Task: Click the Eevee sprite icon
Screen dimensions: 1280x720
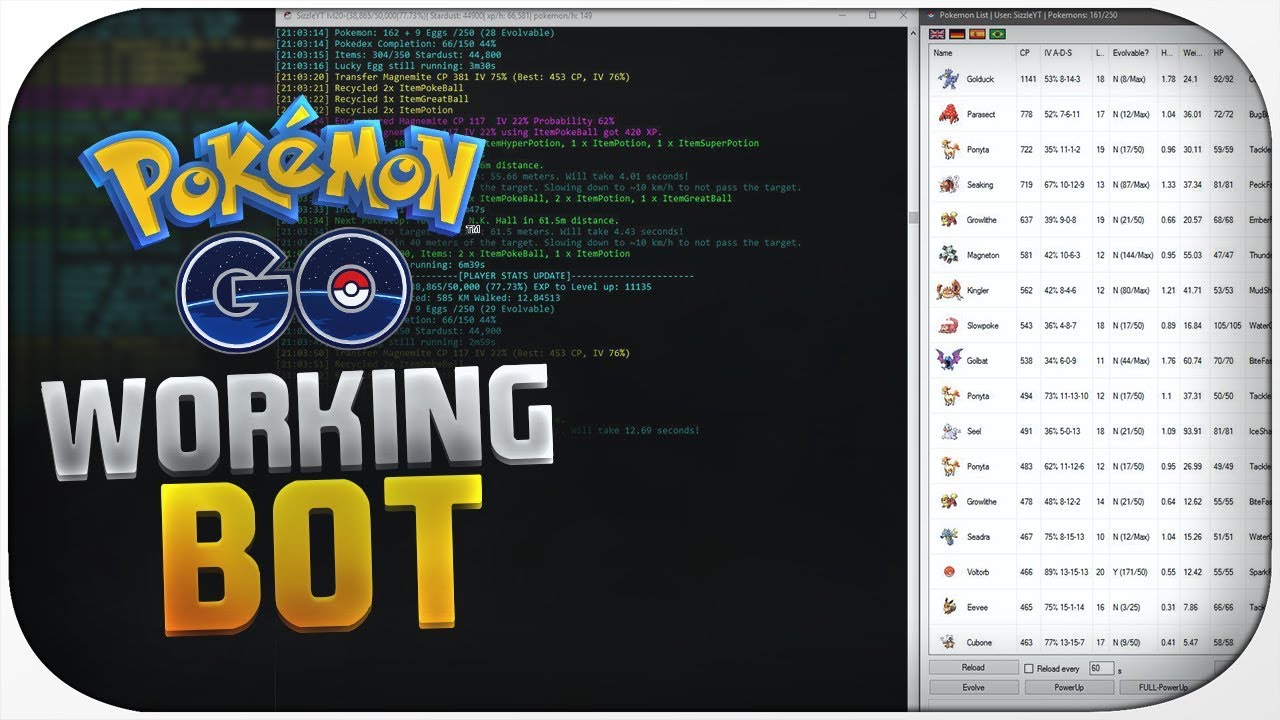Action: coord(948,607)
